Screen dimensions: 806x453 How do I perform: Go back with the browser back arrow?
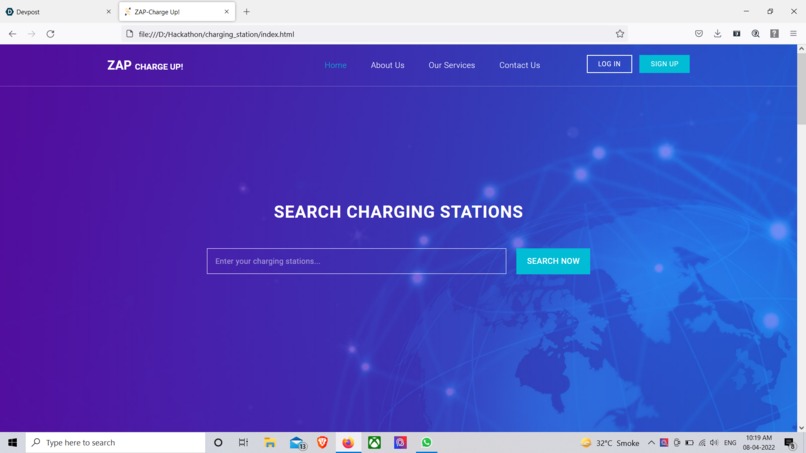[12, 34]
